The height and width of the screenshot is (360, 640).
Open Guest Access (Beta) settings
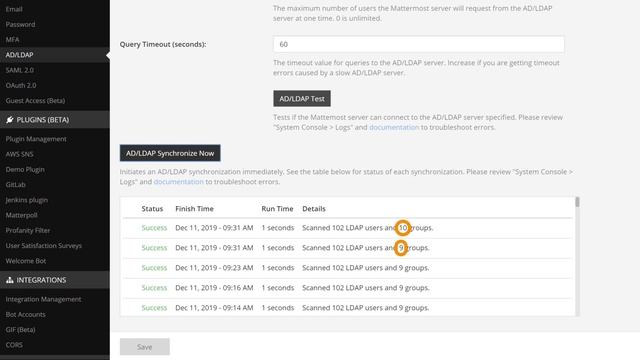pyautogui.click(x=35, y=100)
